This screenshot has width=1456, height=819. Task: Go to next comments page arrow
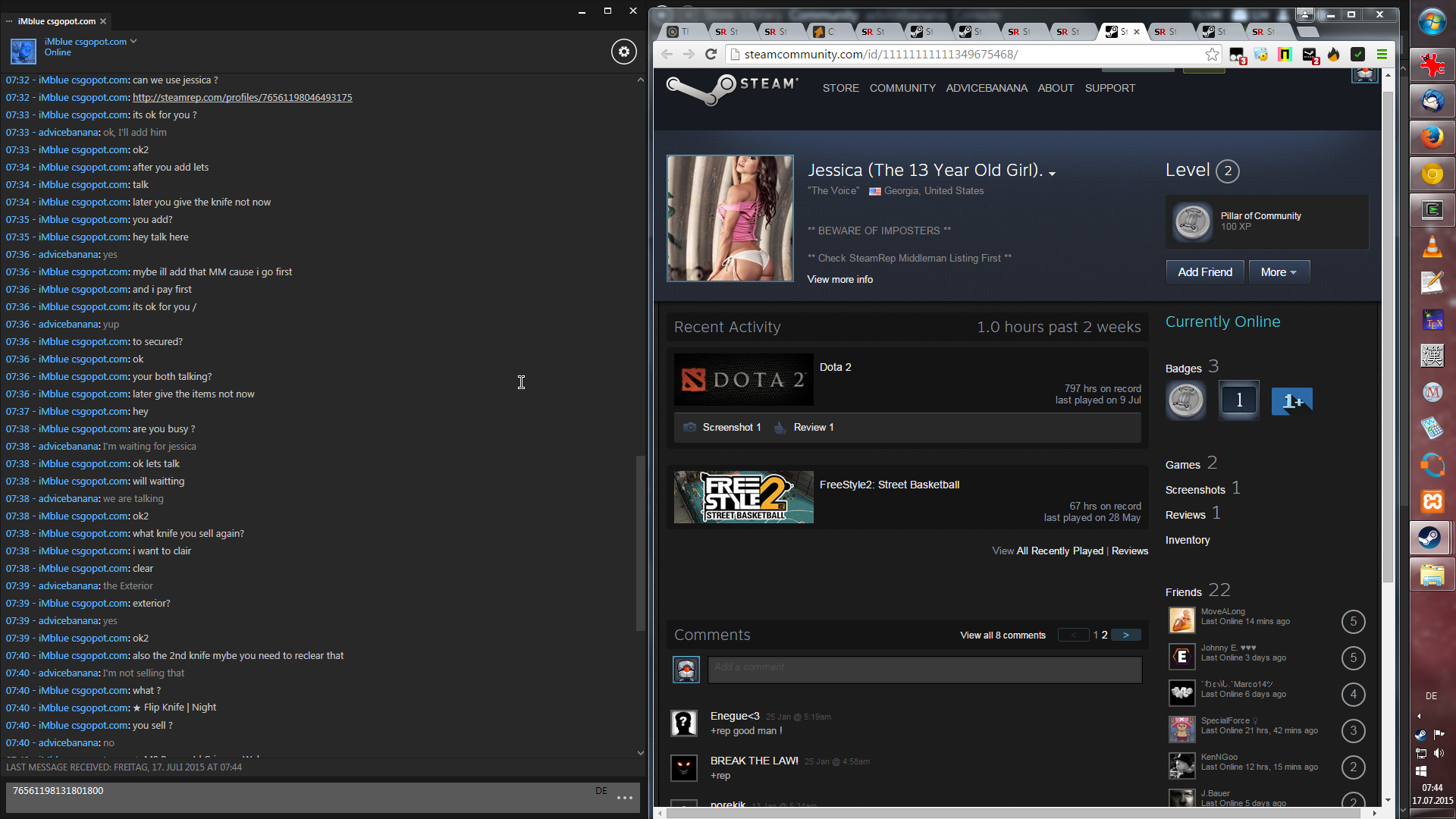pyautogui.click(x=1125, y=635)
